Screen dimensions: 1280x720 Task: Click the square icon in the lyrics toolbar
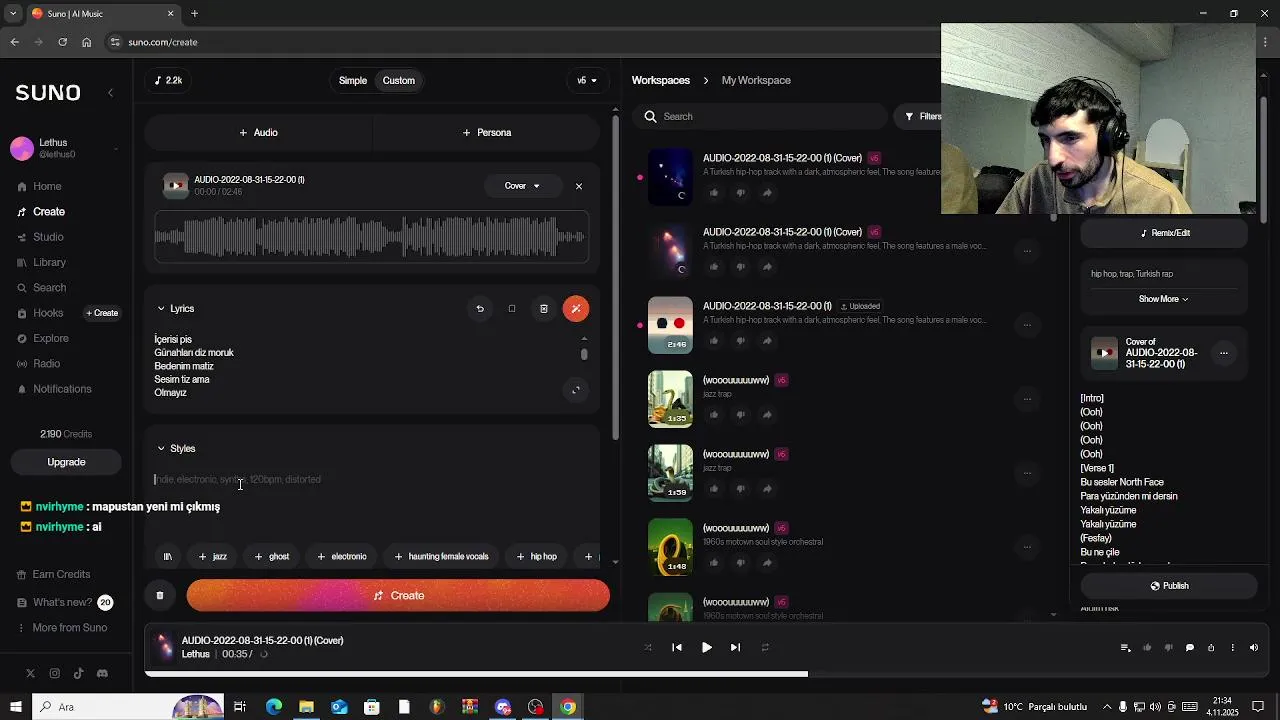512,309
